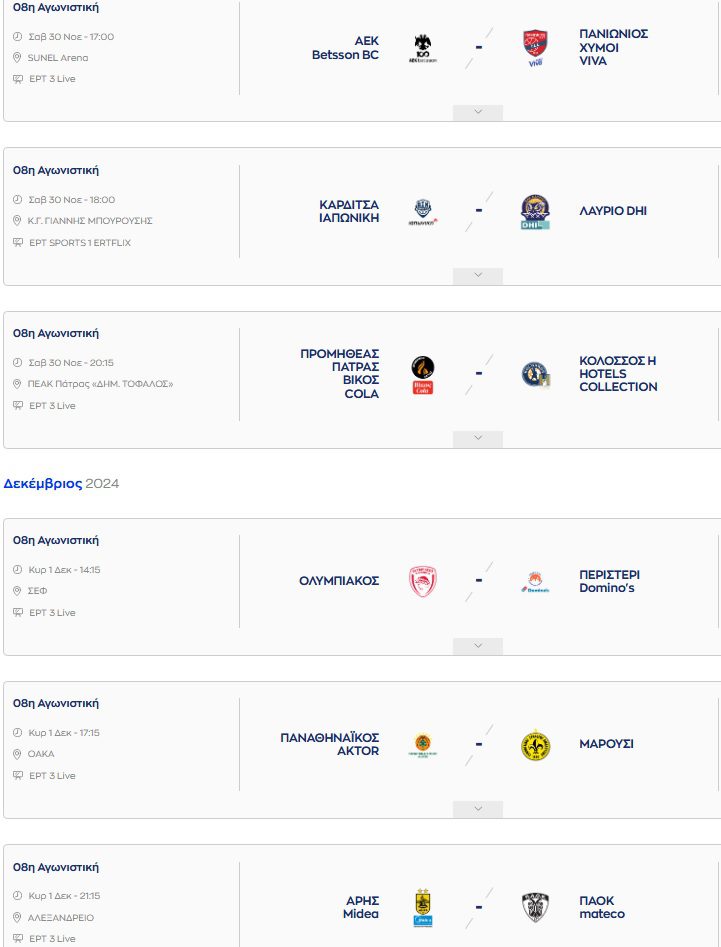Click the Karditsa Iaponiki team logo

[x=423, y=211]
